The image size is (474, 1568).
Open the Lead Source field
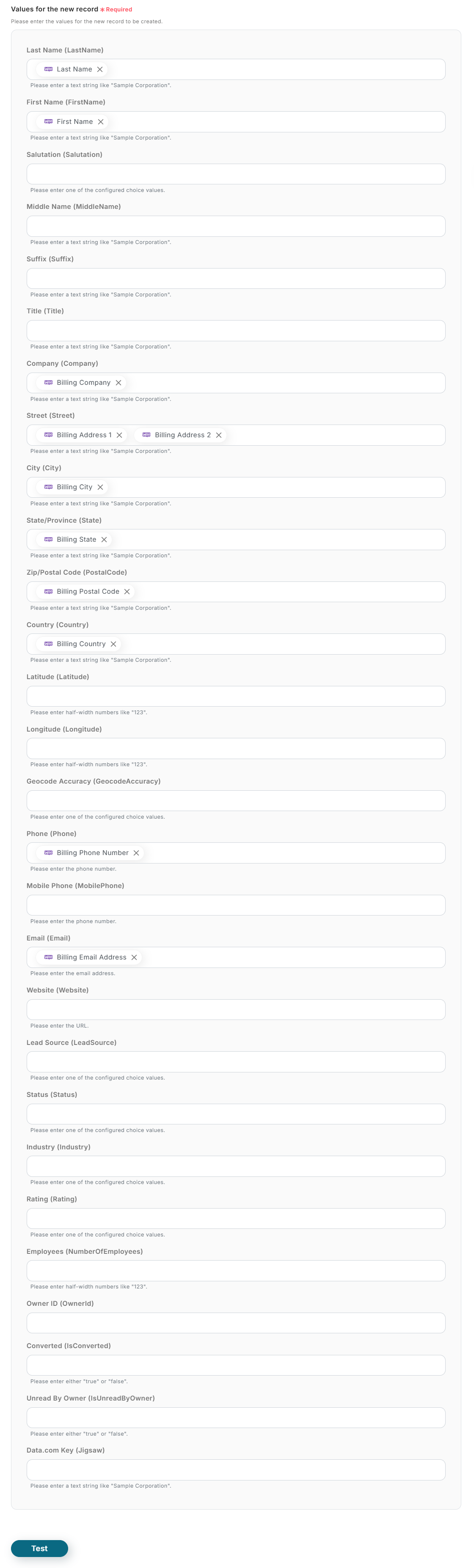click(x=236, y=1061)
